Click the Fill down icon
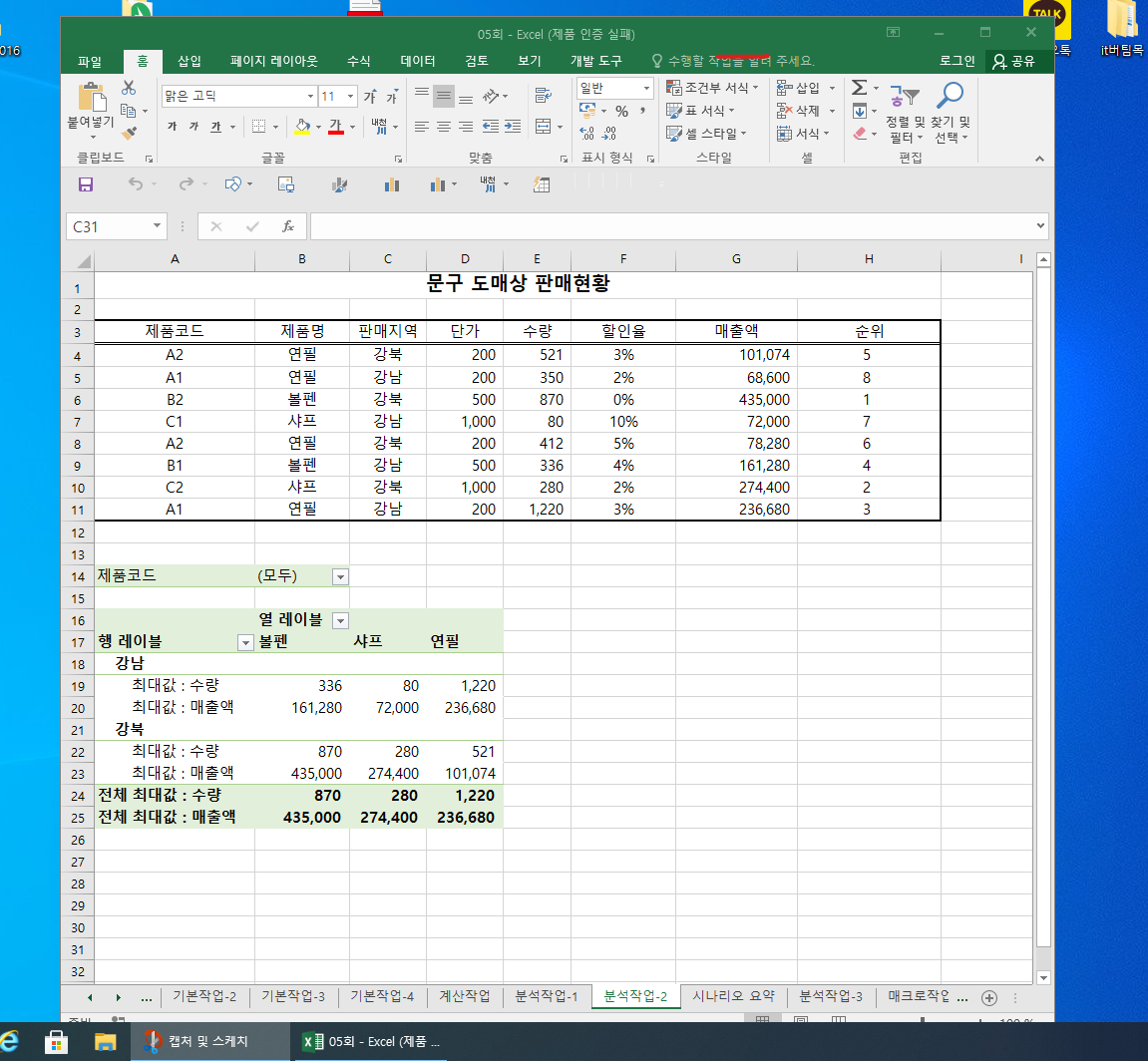 (860, 111)
